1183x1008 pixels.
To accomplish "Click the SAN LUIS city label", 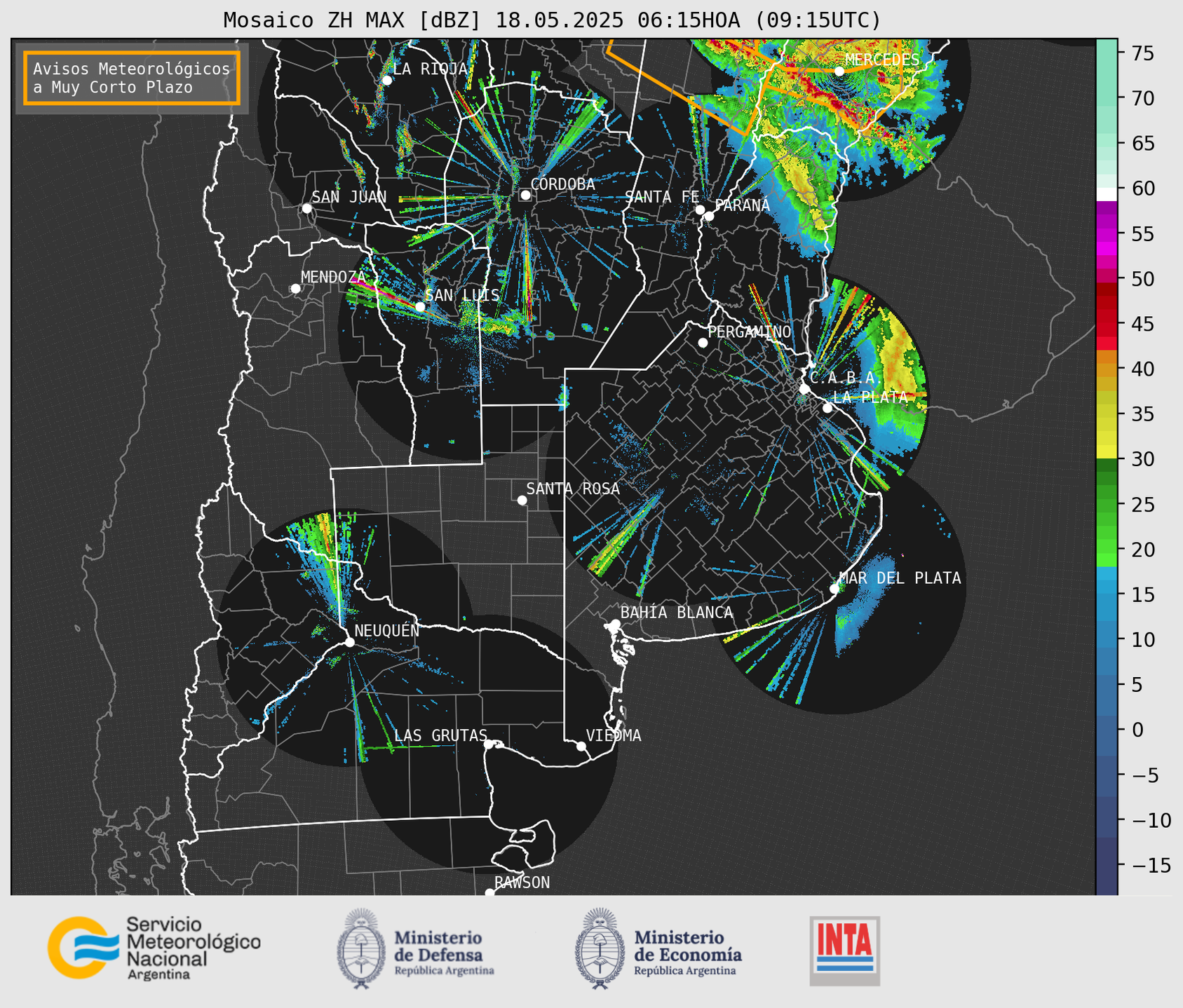I will click(x=462, y=295).
